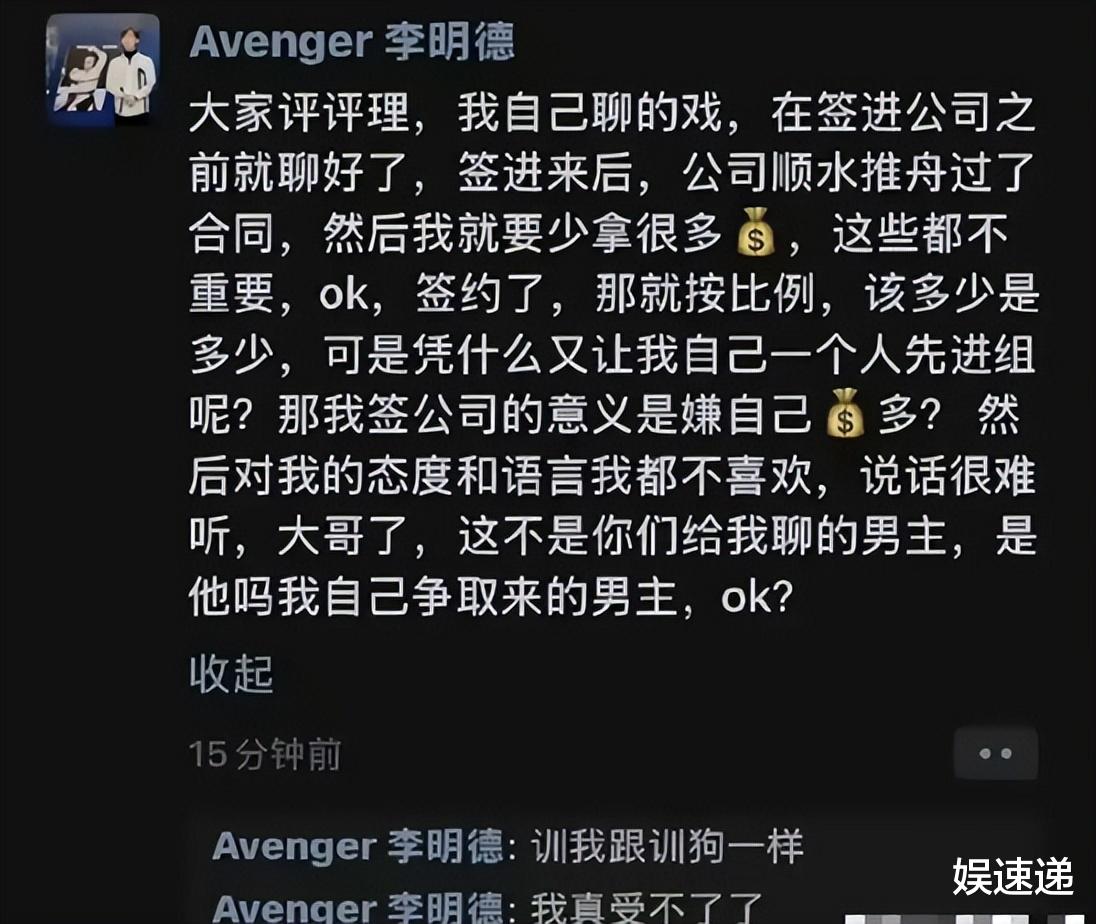Viewport: 1096px width, 924px height.
Task: Click the post line starting 听，大哥了
Action: click(612, 536)
